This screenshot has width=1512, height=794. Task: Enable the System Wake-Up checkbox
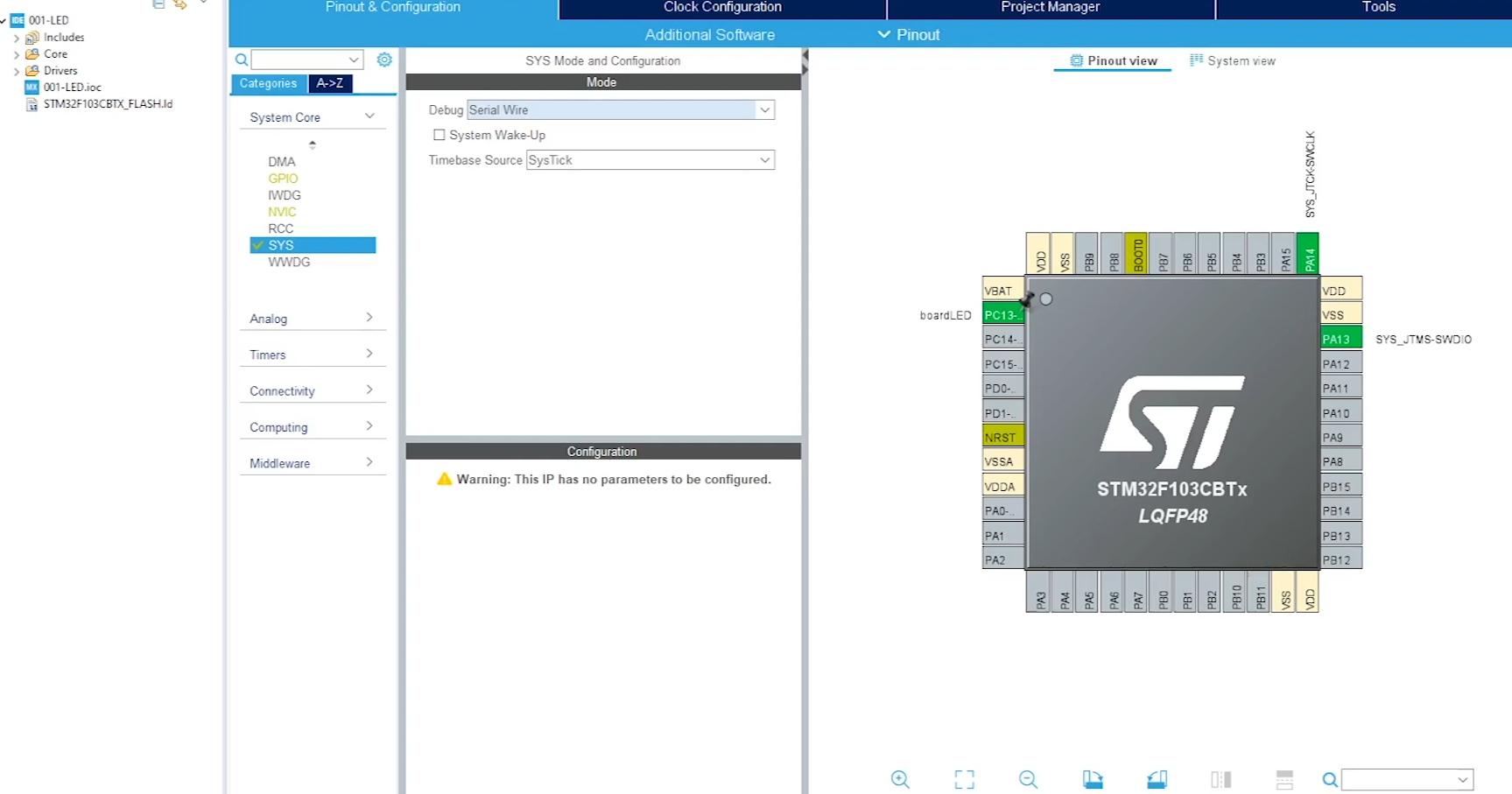pyautogui.click(x=440, y=135)
